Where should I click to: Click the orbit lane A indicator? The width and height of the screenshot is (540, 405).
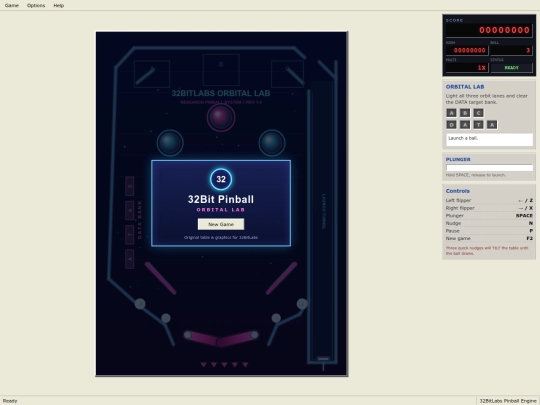click(x=451, y=113)
